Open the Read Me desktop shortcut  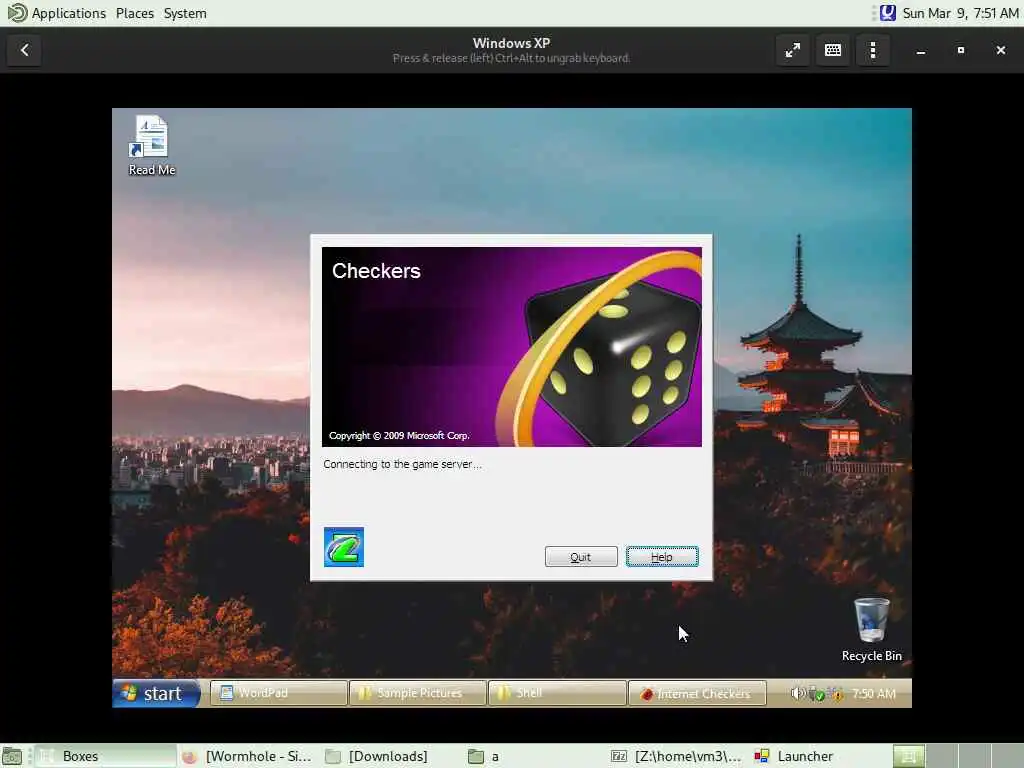pyautogui.click(x=152, y=146)
